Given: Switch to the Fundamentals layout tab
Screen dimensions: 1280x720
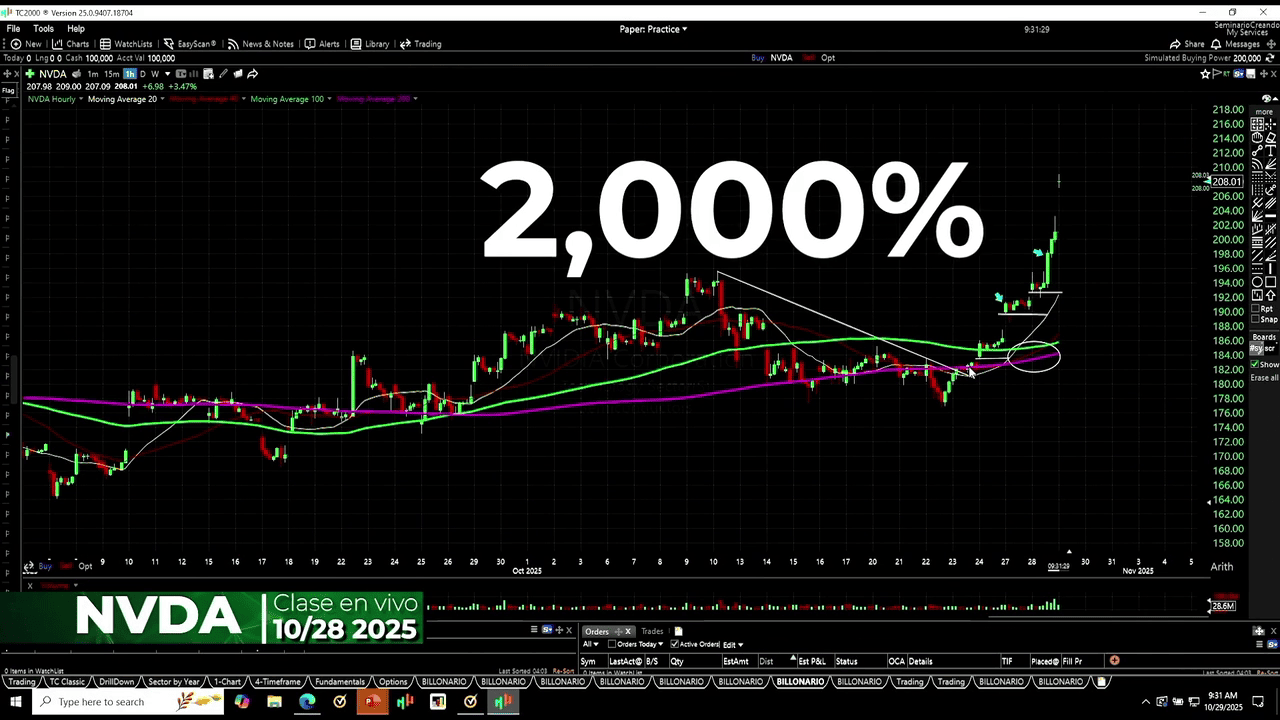Looking at the screenshot, I should point(339,682).
